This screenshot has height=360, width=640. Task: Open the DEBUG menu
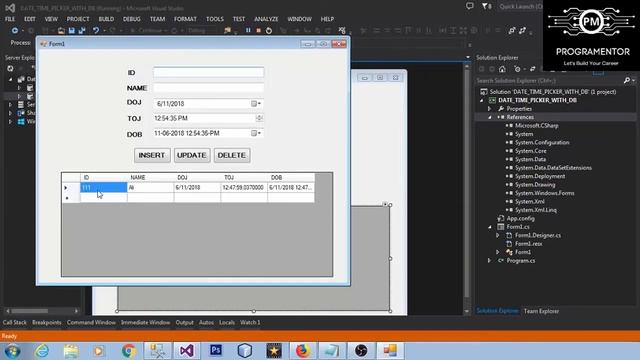tap(131, 19)
